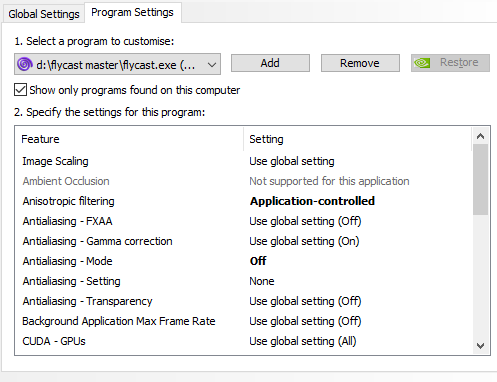This screenshot has width=497, height=382.
Task: Open the Transparency 'Use global setting (Off)' value
Action: pos(305,301)
